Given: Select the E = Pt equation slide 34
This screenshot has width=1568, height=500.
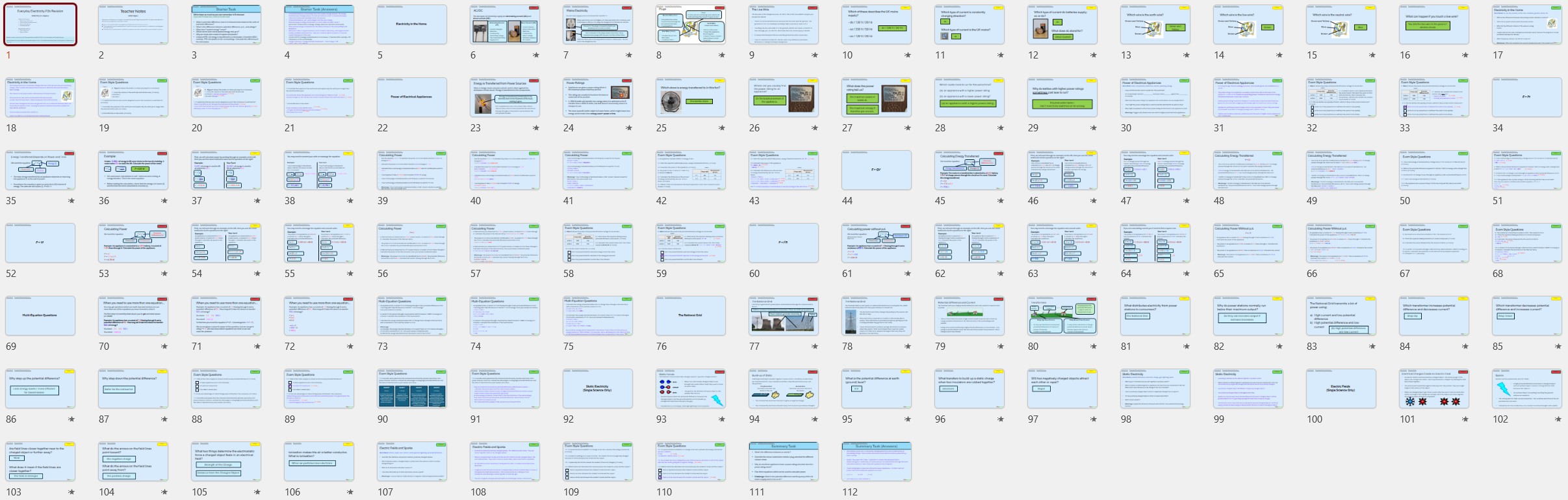Looking at the screenshot, I should point(1526,98).
